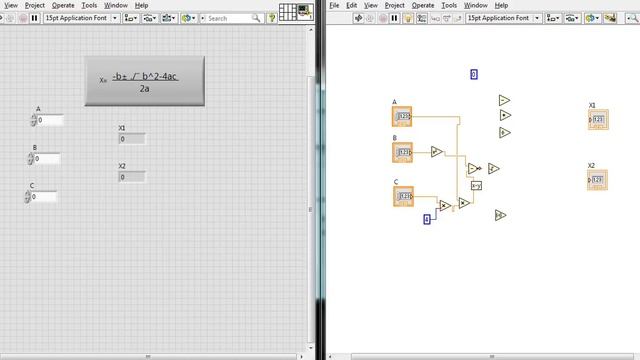Open File menu in block diagram window
The width and height of the screenshot is (640, 360).
[x=334, y=5]
